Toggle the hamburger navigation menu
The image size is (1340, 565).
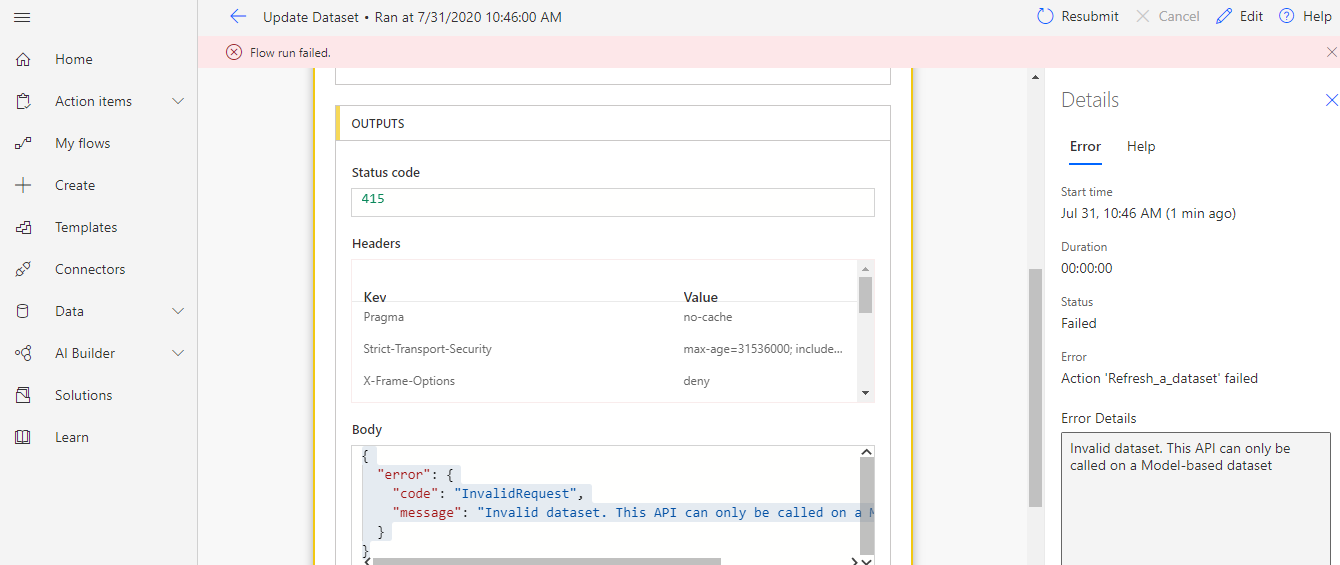23,17
